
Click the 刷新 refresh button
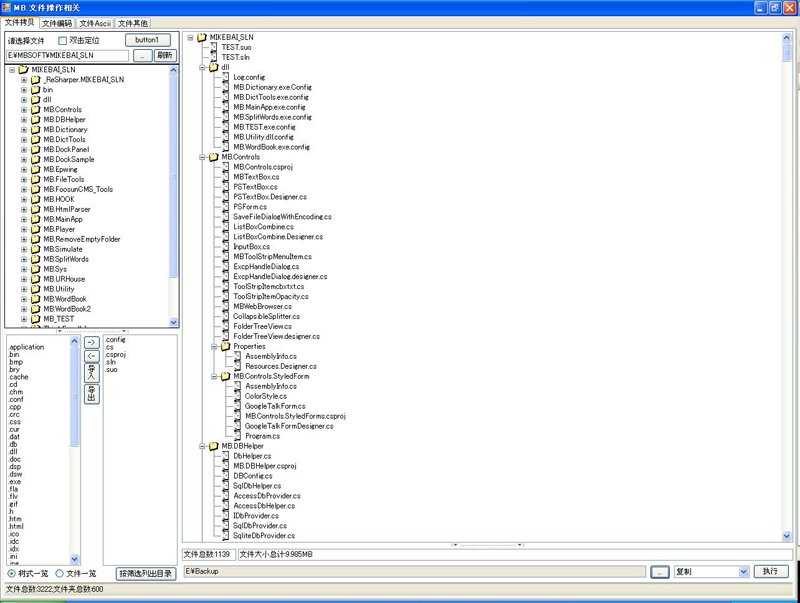point(166,56)
